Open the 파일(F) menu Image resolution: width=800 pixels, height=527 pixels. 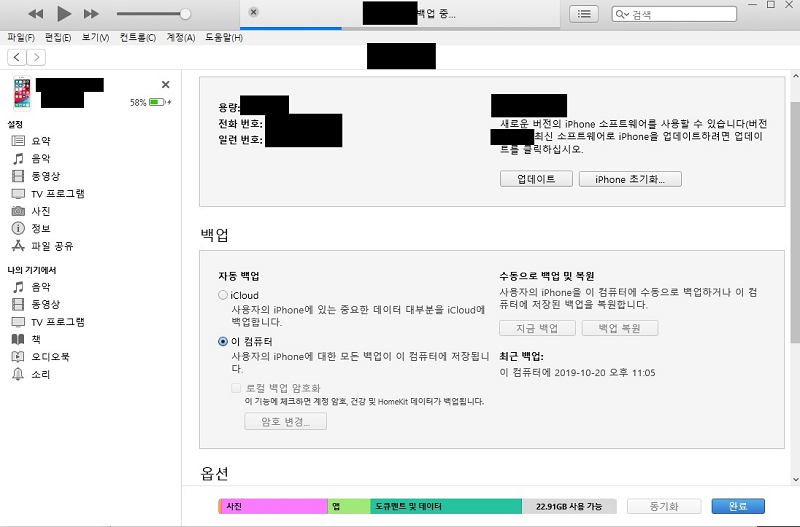(21, 37)
